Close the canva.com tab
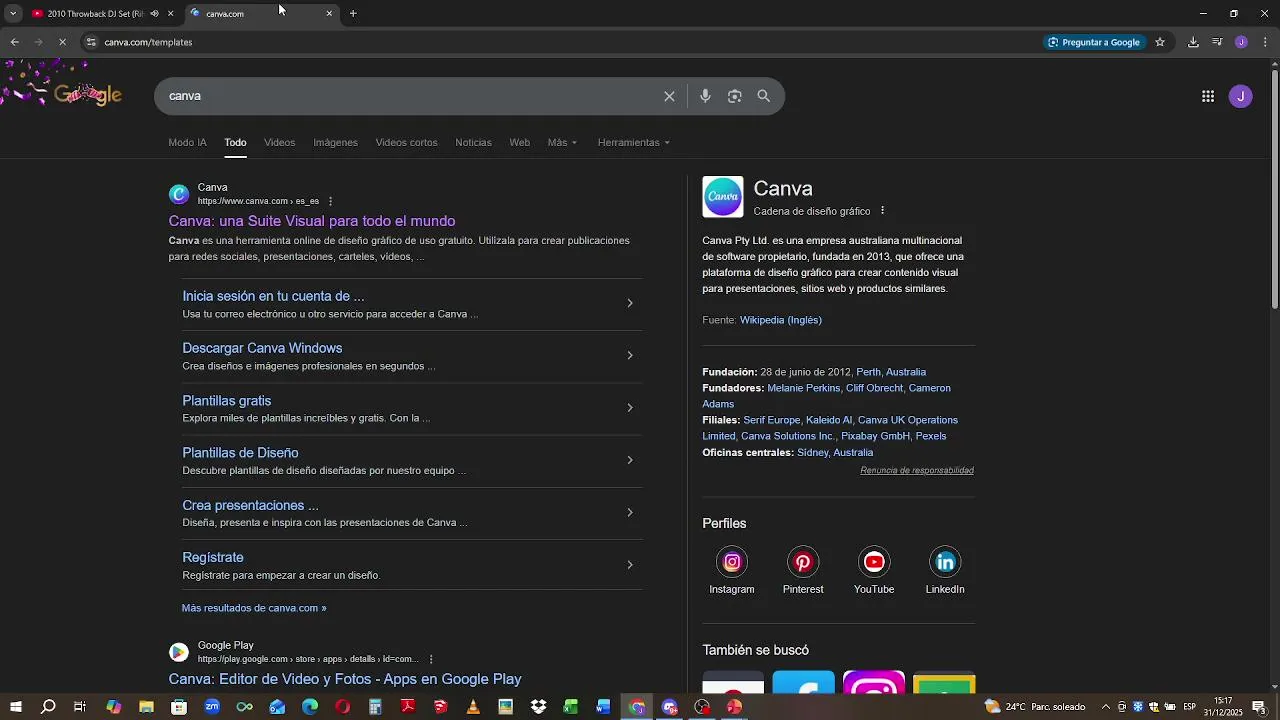1280x720 pixels. (x=329, y=14)
